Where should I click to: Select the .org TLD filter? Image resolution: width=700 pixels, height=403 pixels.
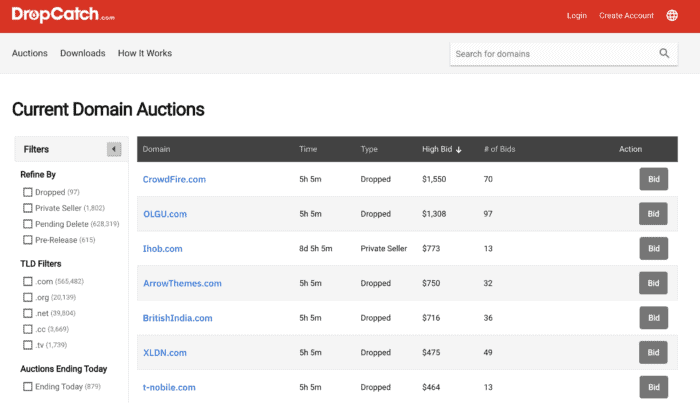click(x=28, y=297)
